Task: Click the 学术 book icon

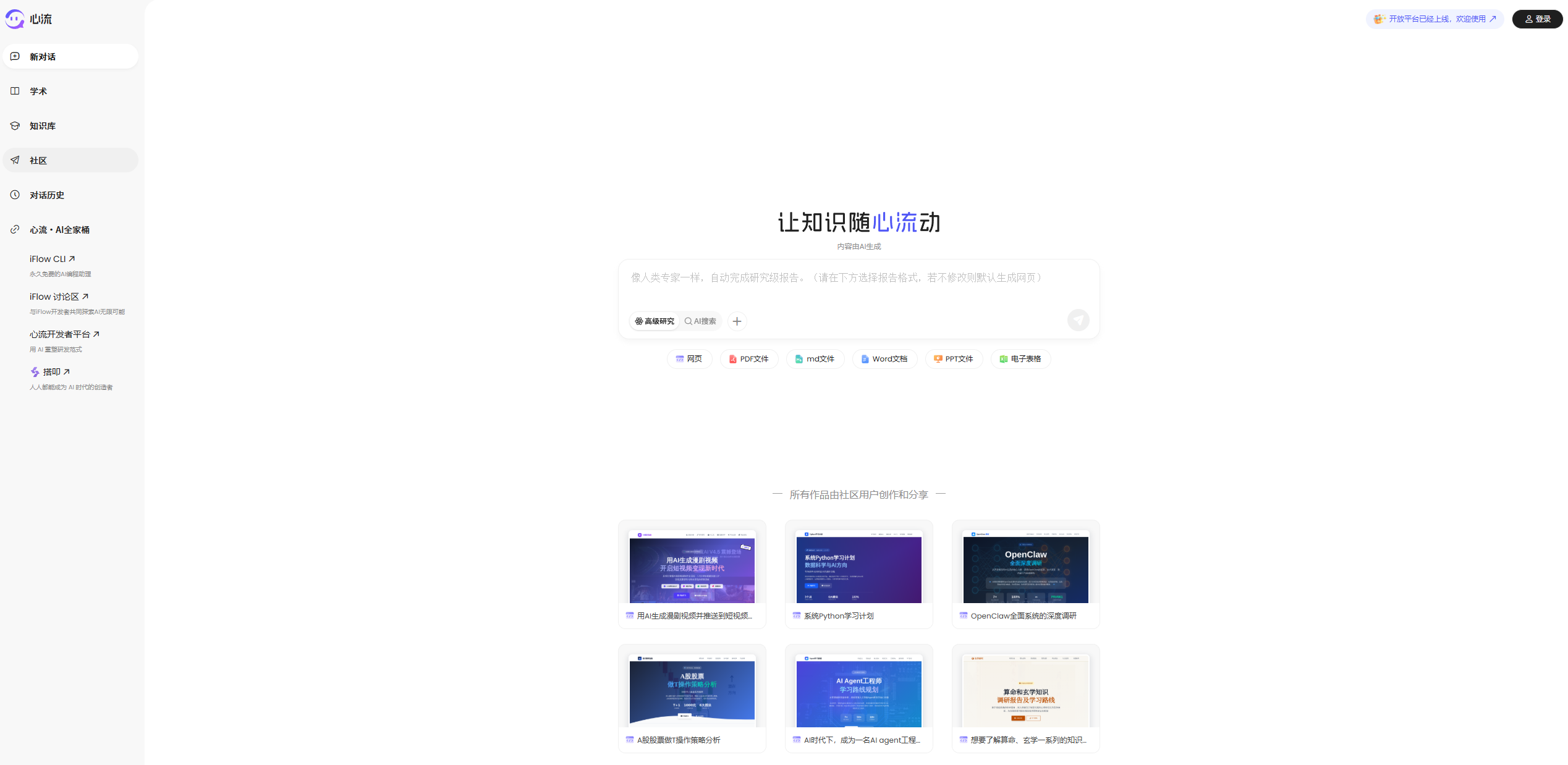Action: click(x=15, y=91)
